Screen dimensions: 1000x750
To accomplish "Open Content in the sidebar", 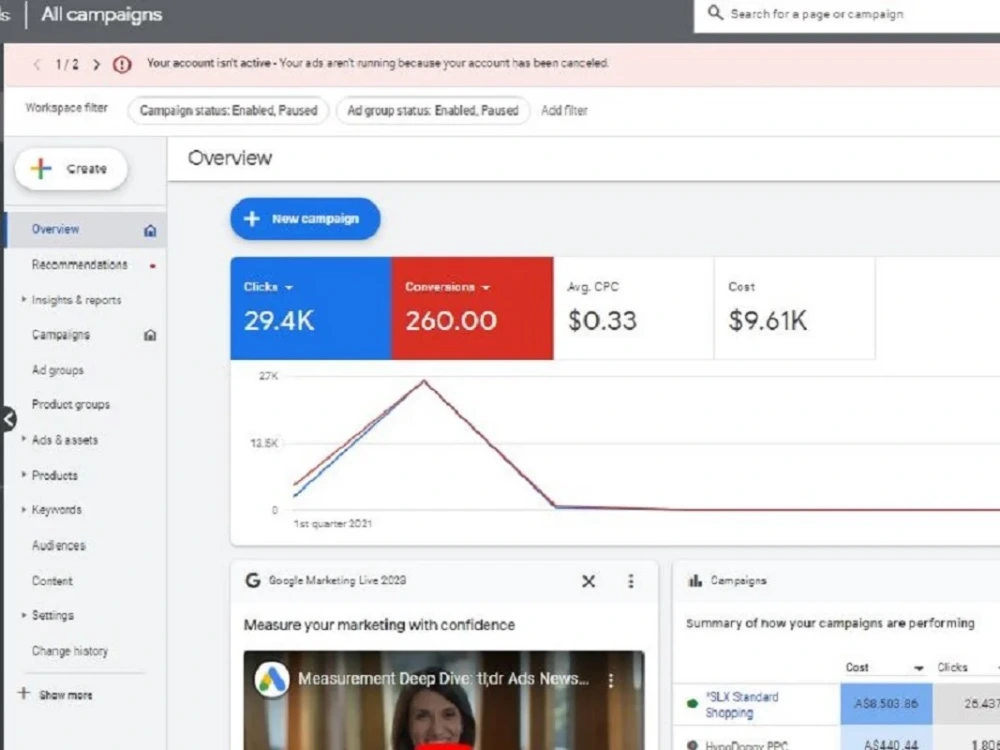I will click(52, 581).
